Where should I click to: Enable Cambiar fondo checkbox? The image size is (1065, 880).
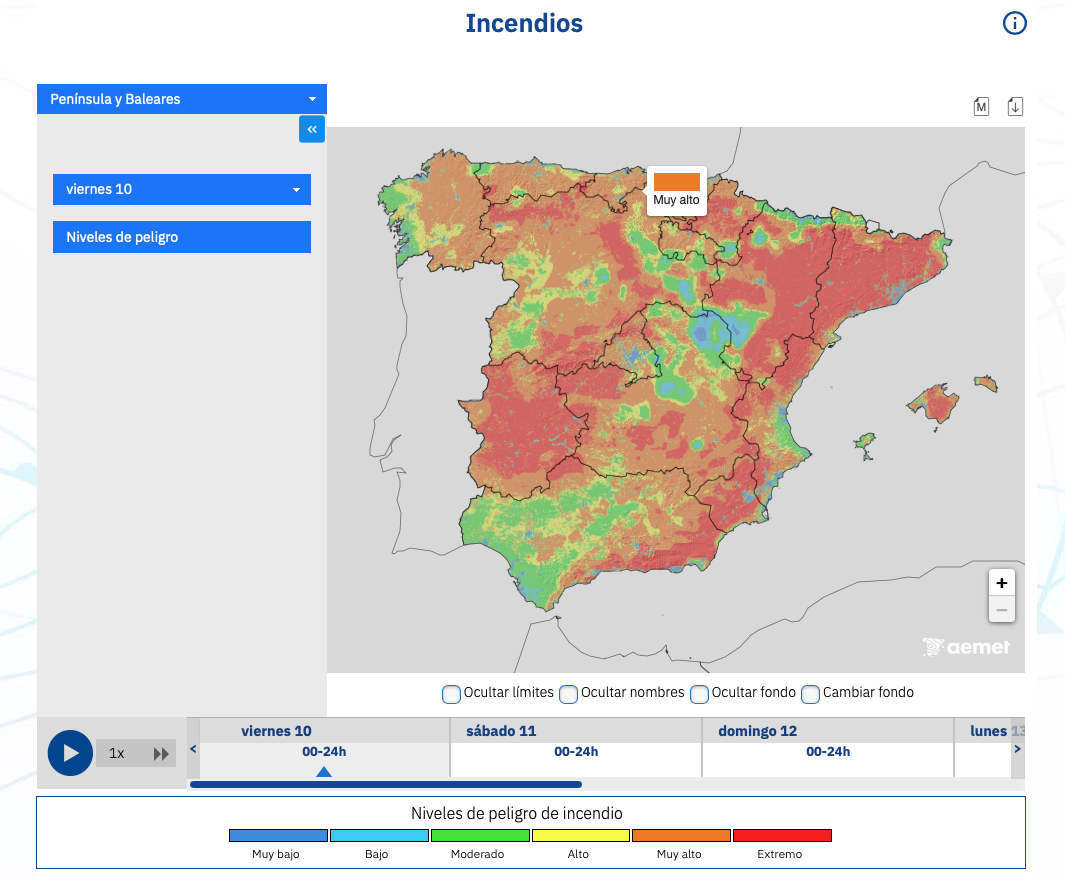(810, 694)
